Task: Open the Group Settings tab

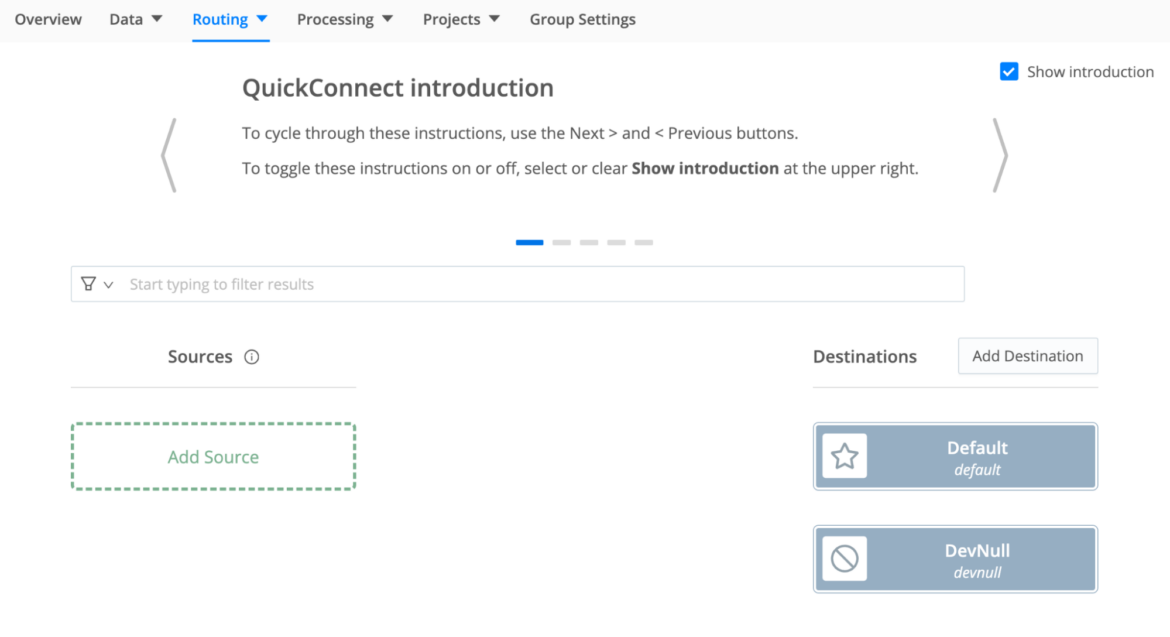Action: click(x=583, y=19)
